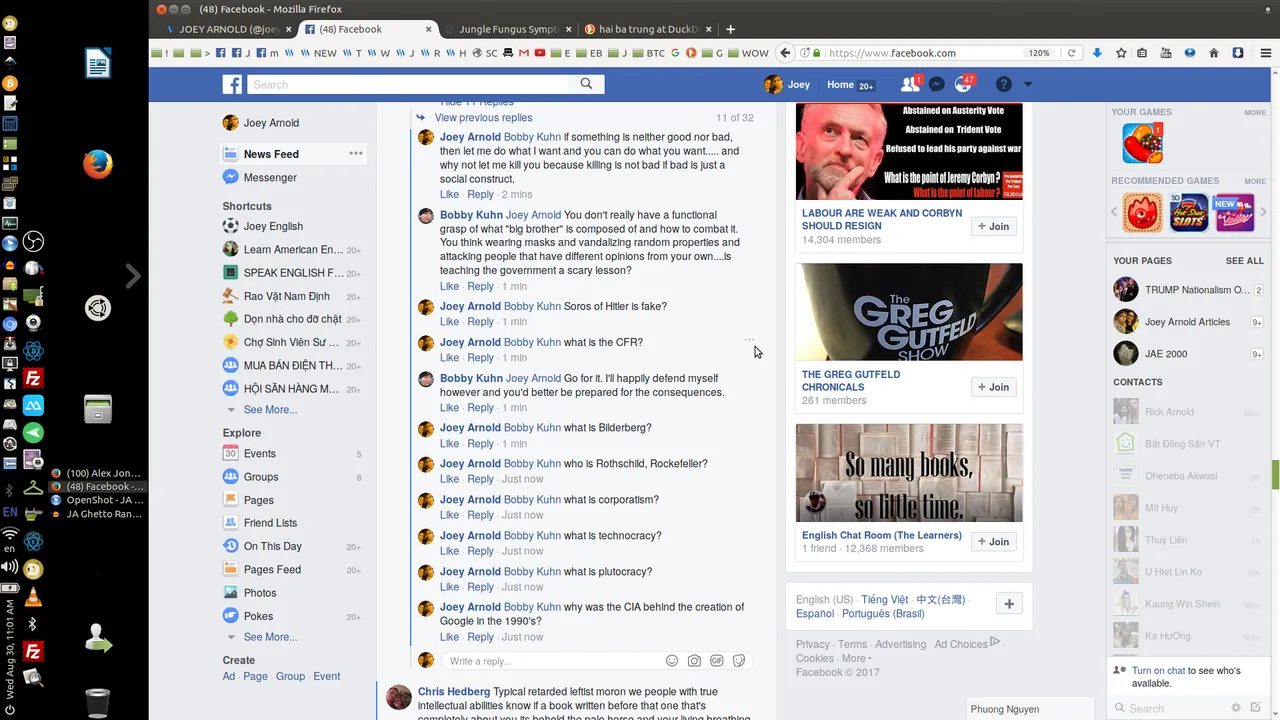Open Joey profile in top bar
The image size is (1280, 720).
pyautogui.click(x=787, y=85)
